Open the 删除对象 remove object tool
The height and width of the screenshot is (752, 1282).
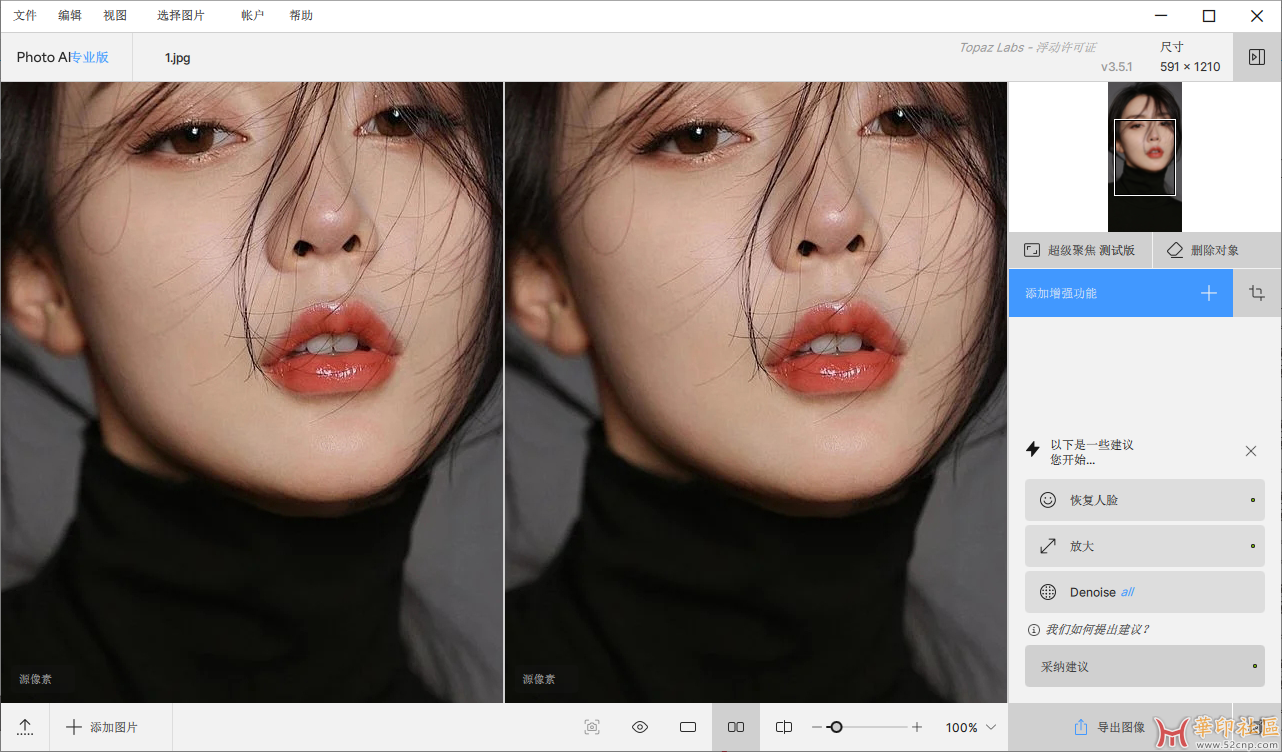click(1203, 250)
